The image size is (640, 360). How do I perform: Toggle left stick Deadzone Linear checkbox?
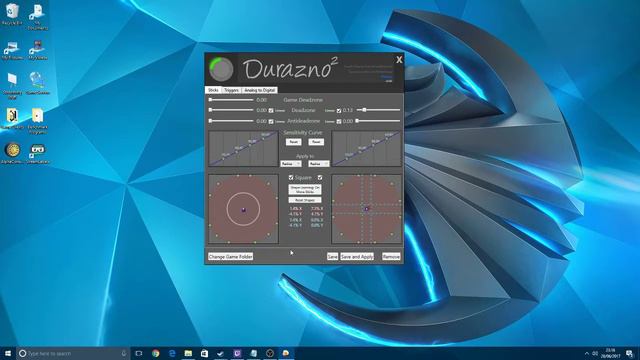click(x=271, y=111)
